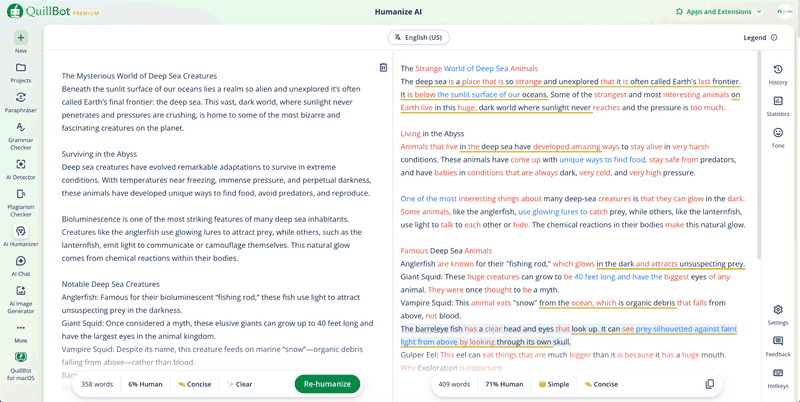This screenshot has width=800, height=402.
Task: Expand the Apps and Extensions dropdown
Action: [718, 12]
